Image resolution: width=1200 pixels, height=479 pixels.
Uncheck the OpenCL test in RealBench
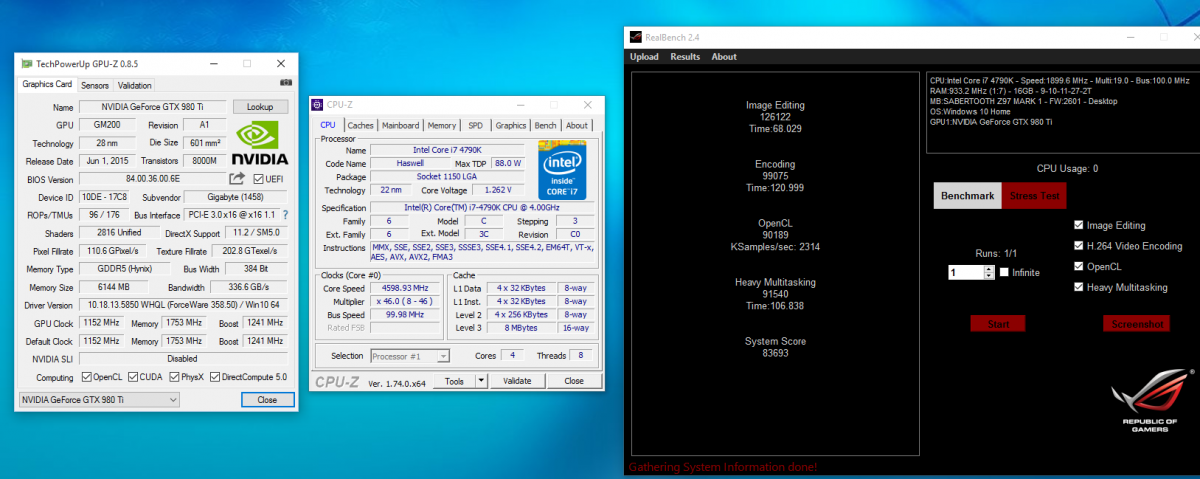pyautogui.click(x=1078, y=266)
